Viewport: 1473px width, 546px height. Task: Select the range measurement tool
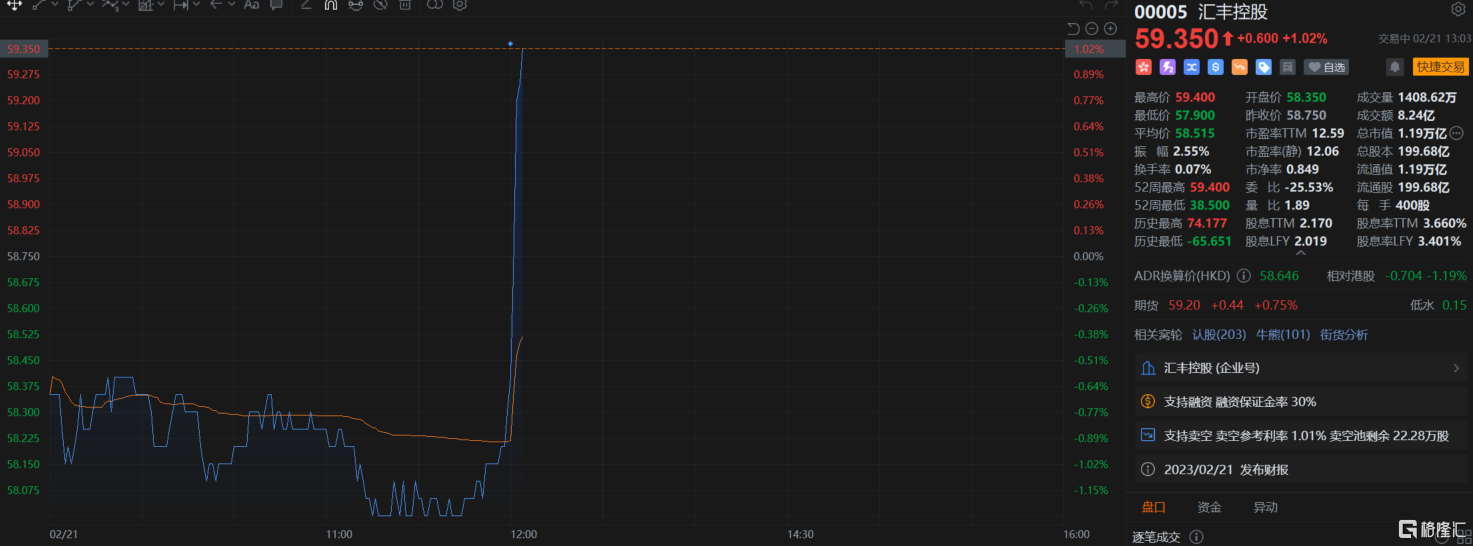point(181,5)
